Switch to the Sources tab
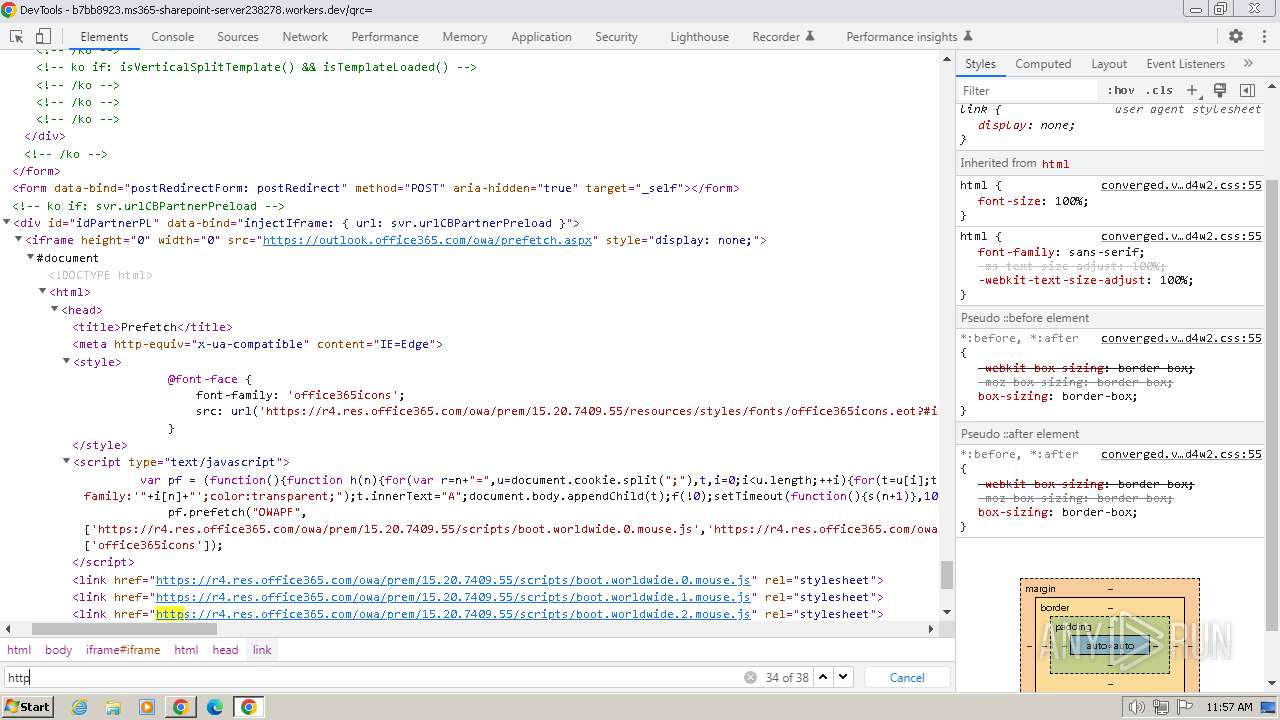 pos(237,36)
